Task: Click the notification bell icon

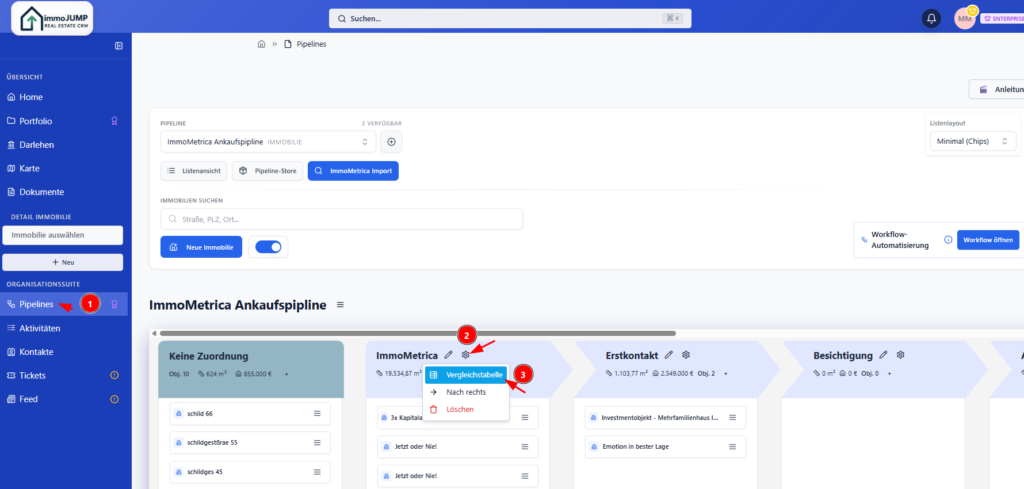Action: click(x=932, y=18)
